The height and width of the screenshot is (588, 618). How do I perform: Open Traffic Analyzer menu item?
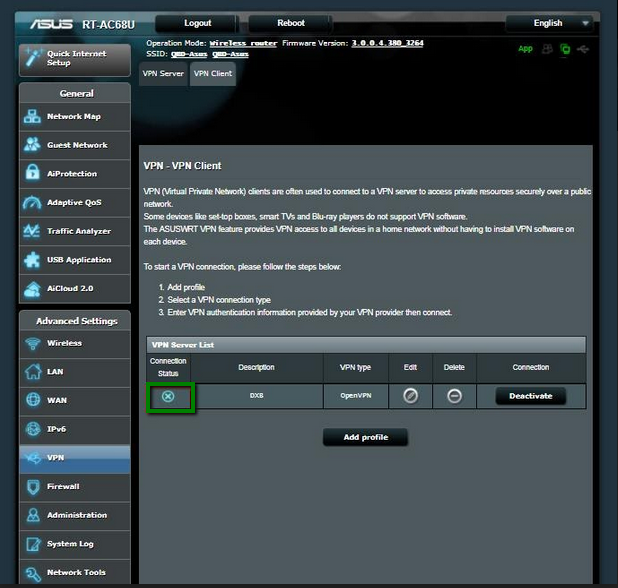[x=75, y=231]
